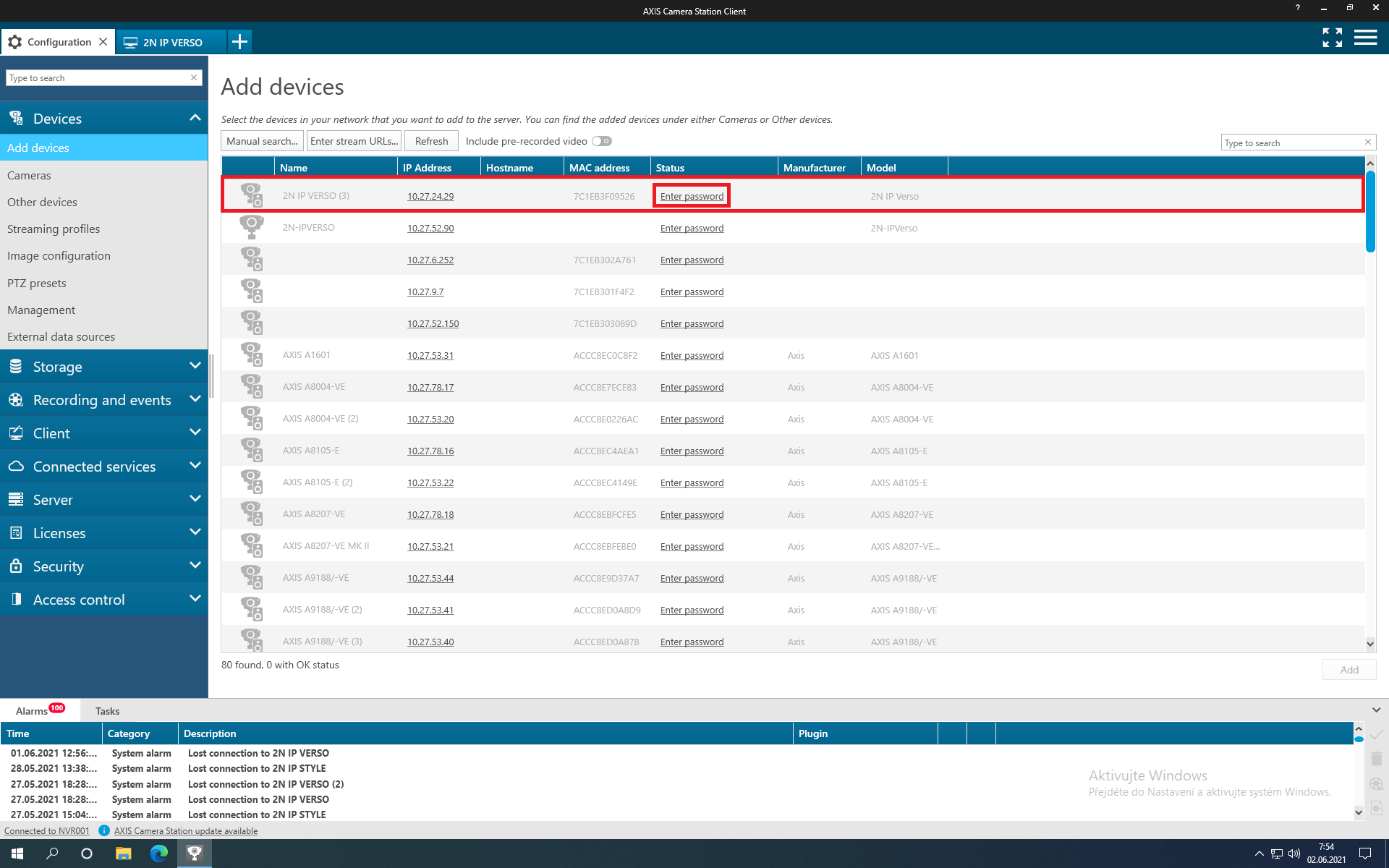Switch to the 2N IP VERSO tab

171,42
